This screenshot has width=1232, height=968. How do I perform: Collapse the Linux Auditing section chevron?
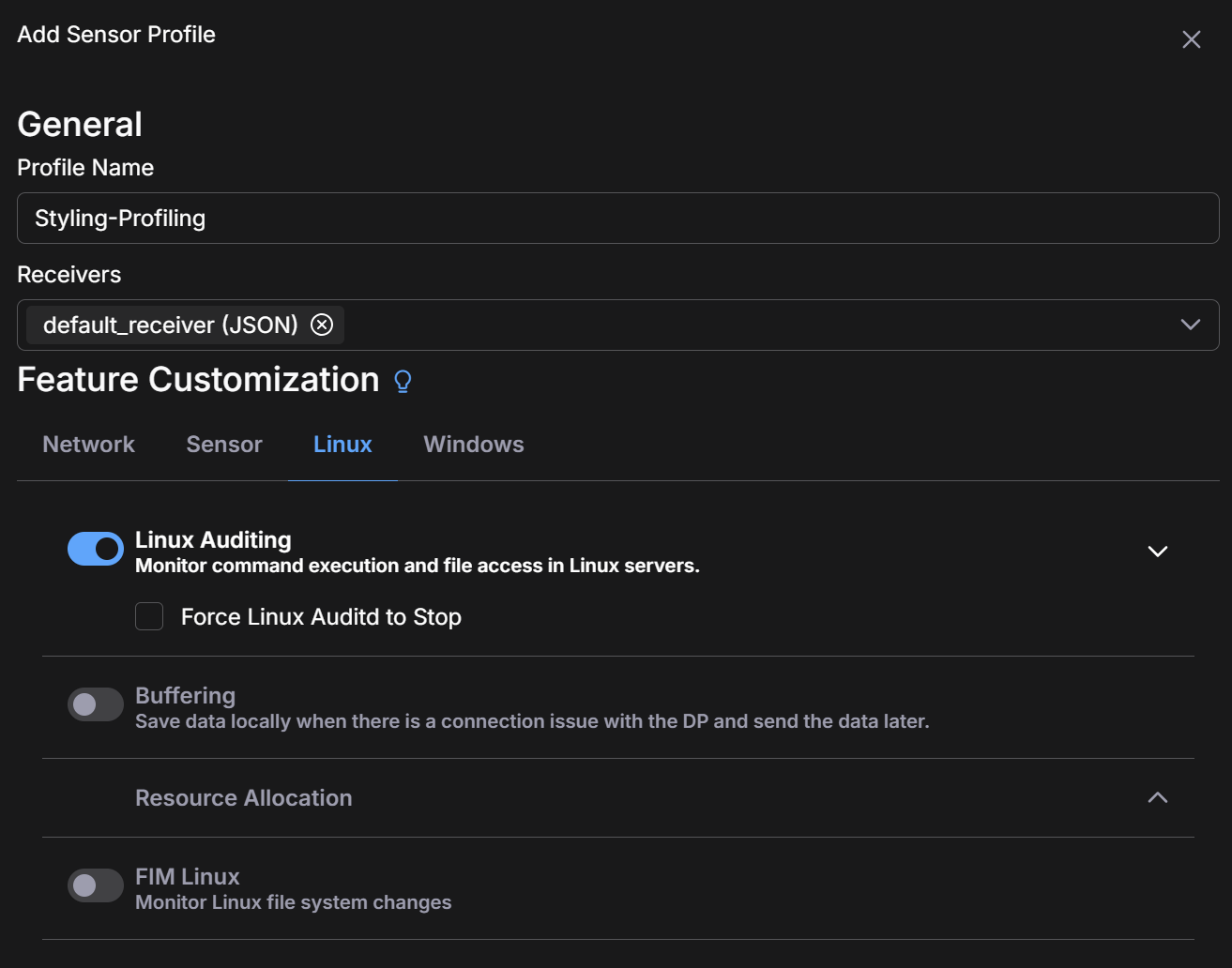coord(1157,552)
